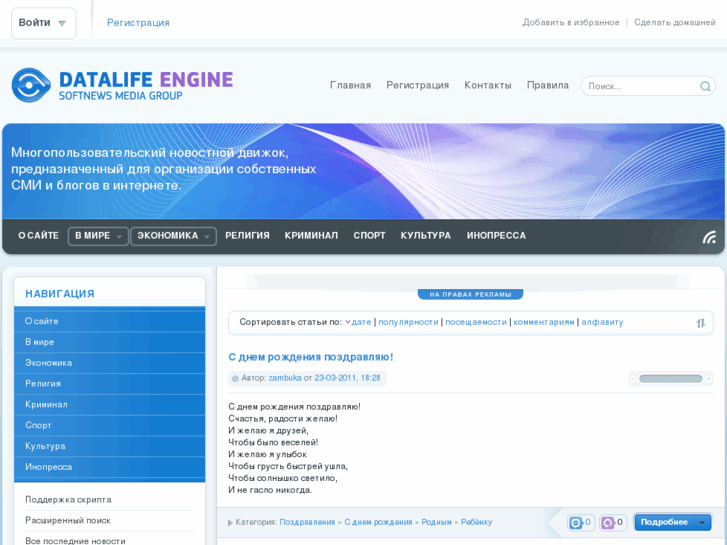Open the author zambuka profile link
This screenshot has width=727, height=545.
[285, 378]
